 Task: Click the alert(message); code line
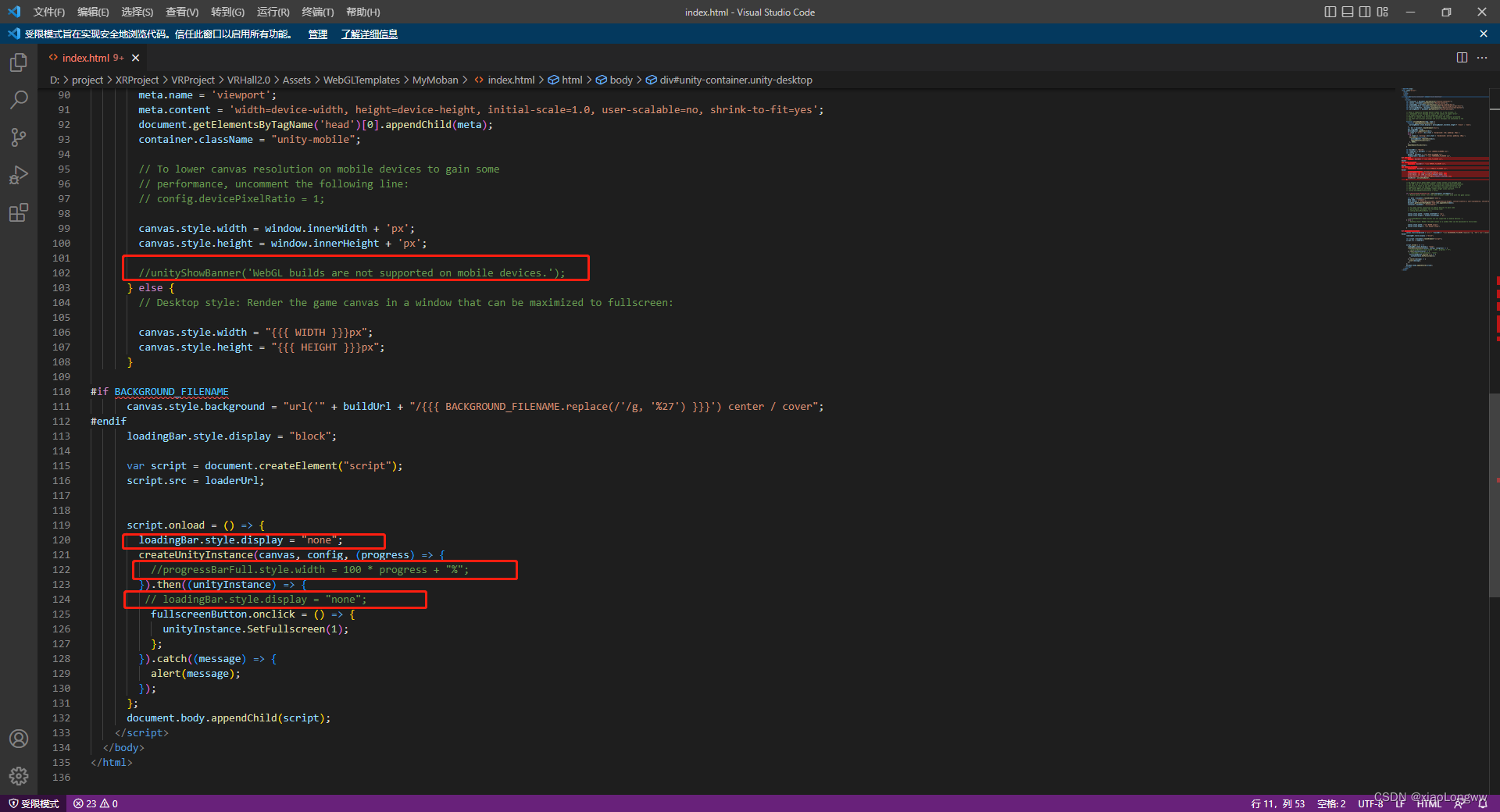click(195, 674)
